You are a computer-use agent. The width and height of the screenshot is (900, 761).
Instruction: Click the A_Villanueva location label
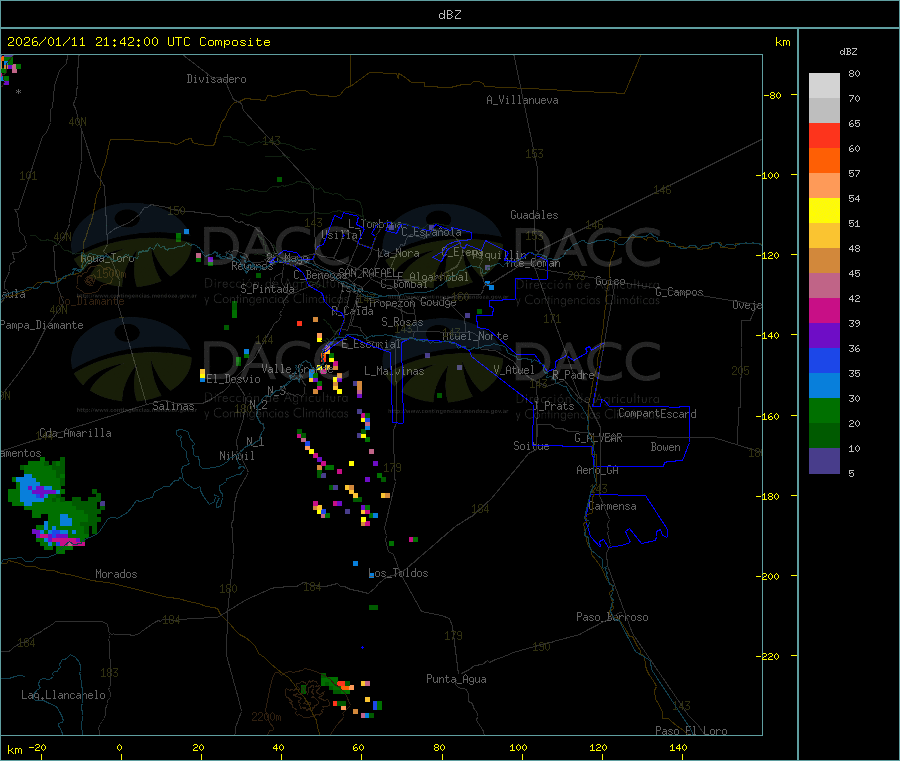point(522,100)
